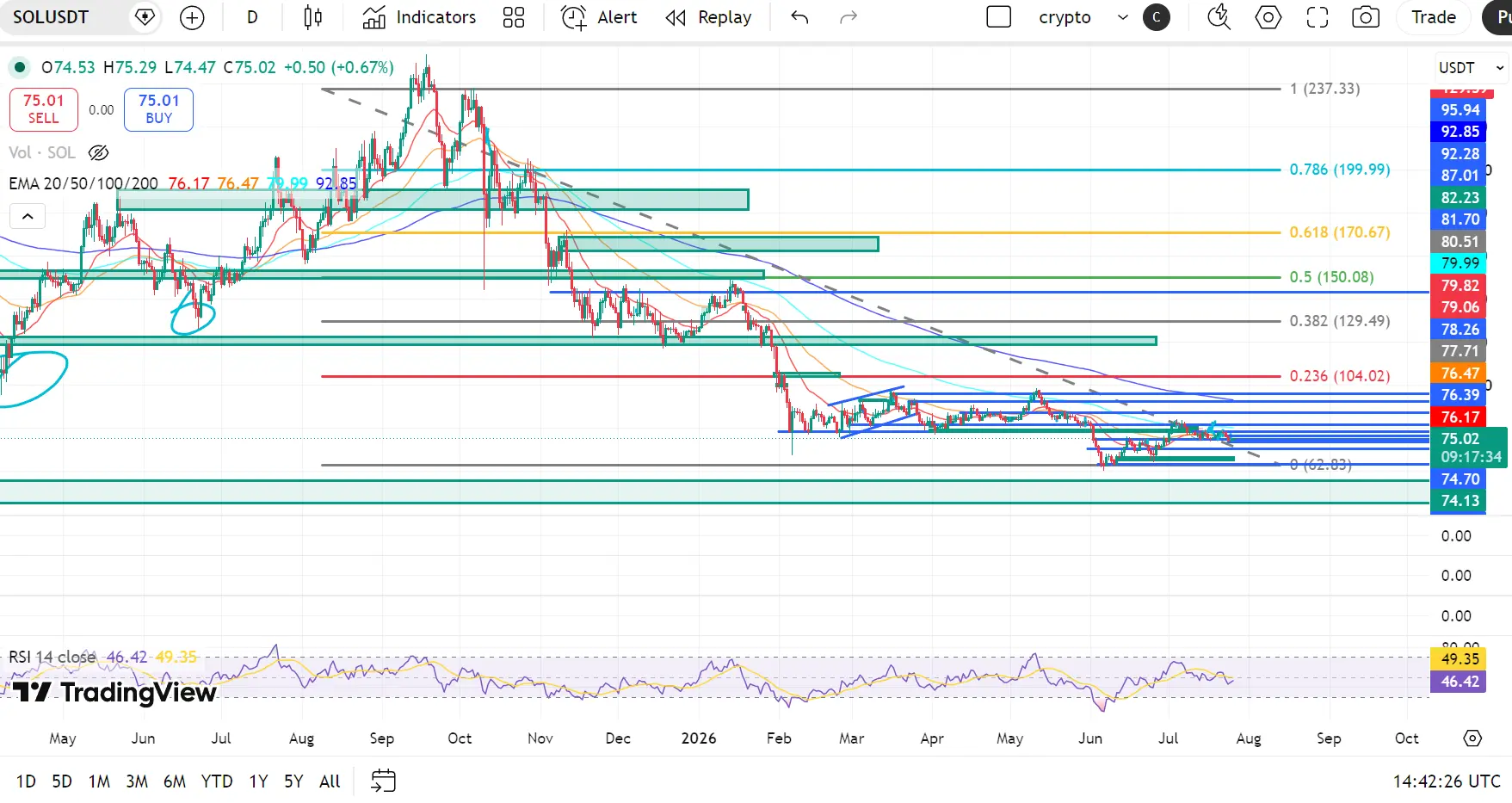Click the undo arrow icon
Screen dimensions: 1512x803
pos(799,17)
